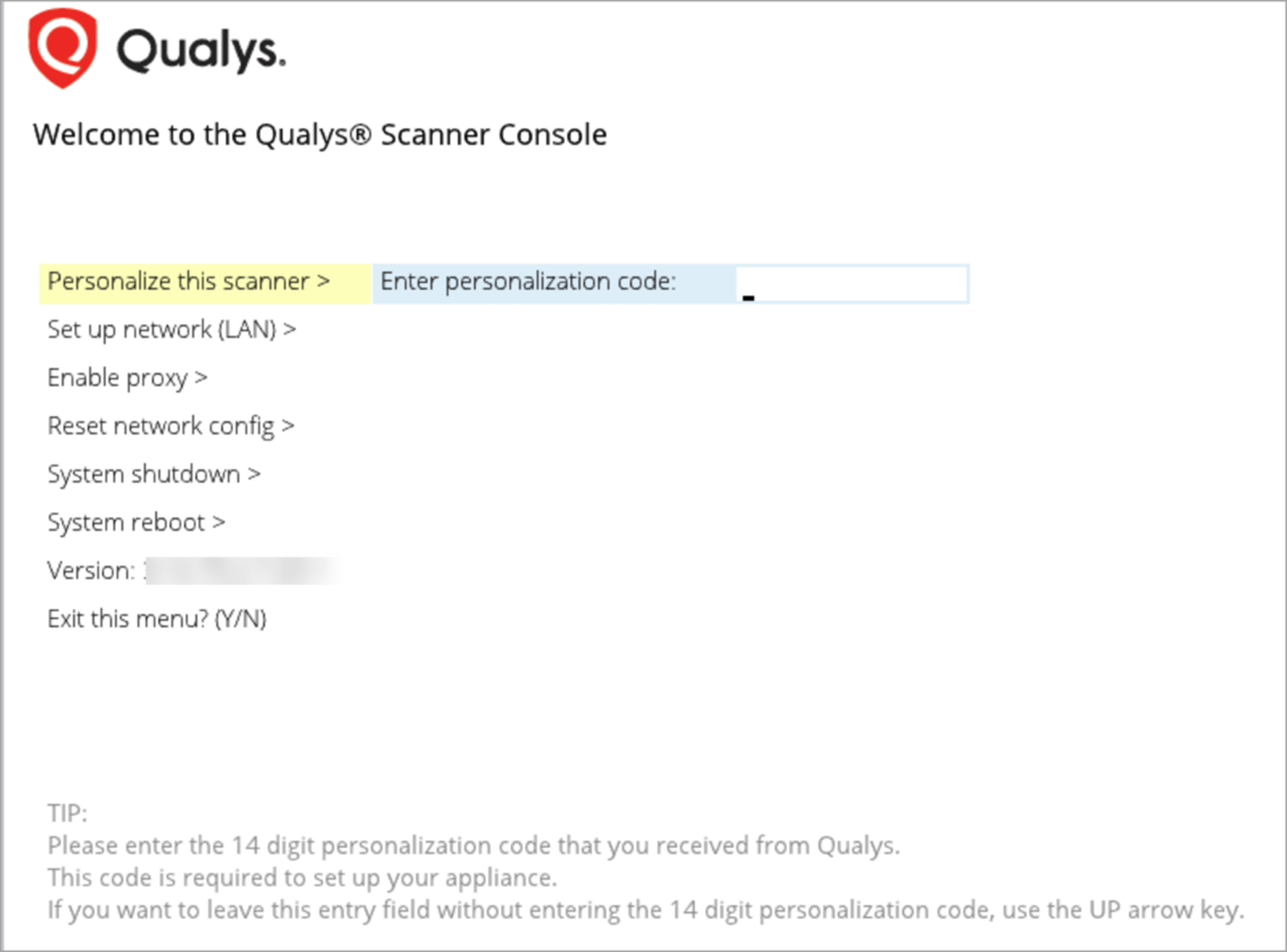The width and height of the screenshot is (1287, 952).
Task: Click the personalization code input box
Action: (853, 283)
